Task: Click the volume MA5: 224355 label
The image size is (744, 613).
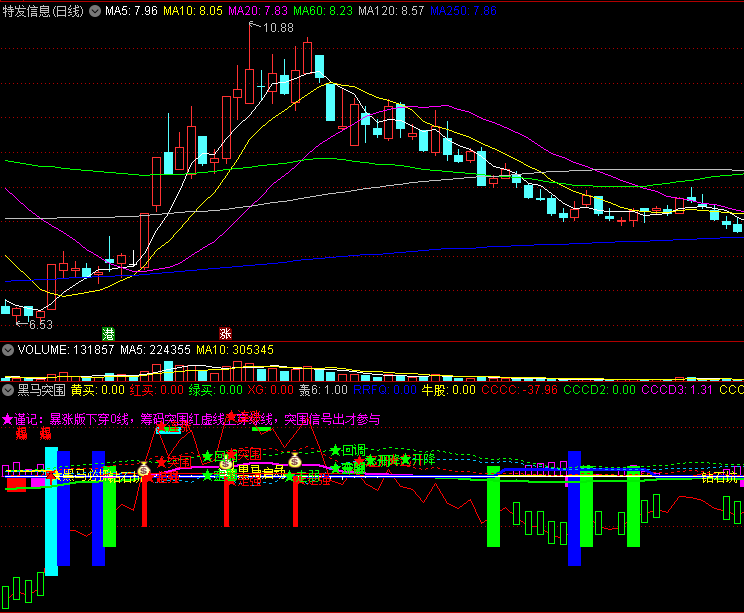Action: pos(155,350)
